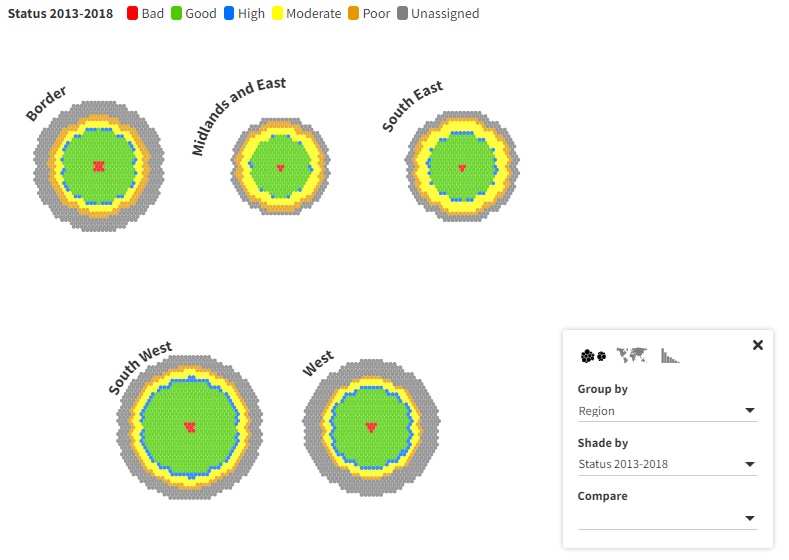This screenshot has height=560, width=789.
Task: Click the green Good legend swatch
Action: point(176,14)
